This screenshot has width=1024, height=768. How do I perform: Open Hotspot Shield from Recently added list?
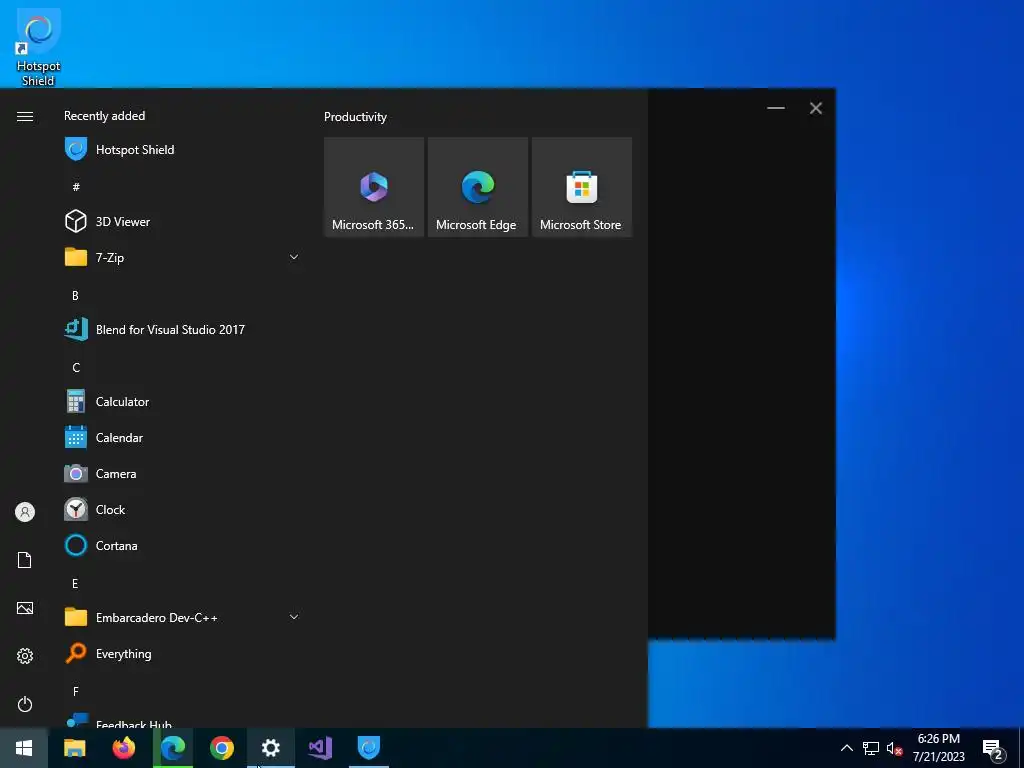click(x=182, y=150)
